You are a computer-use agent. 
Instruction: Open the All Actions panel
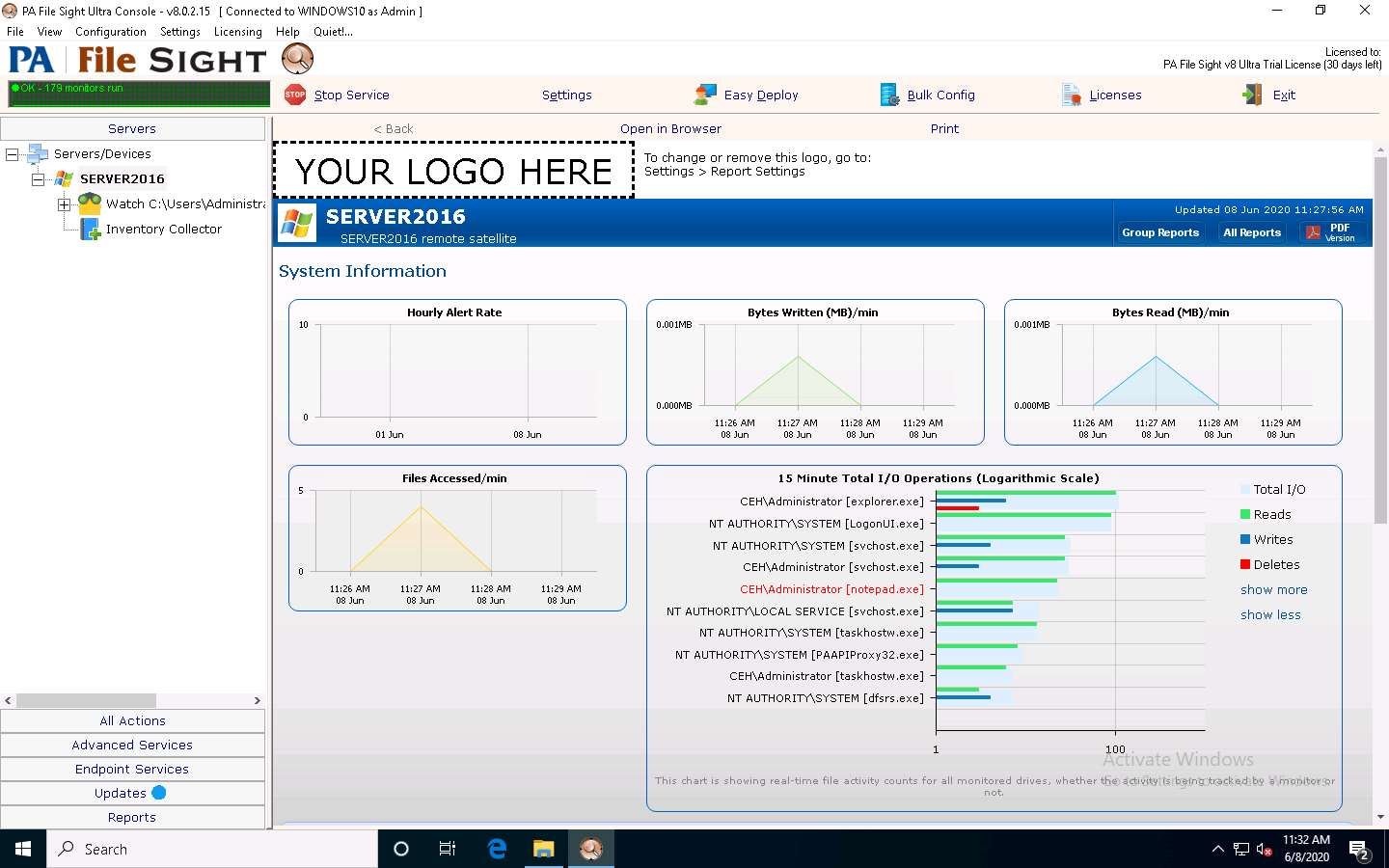click(132, 720)
